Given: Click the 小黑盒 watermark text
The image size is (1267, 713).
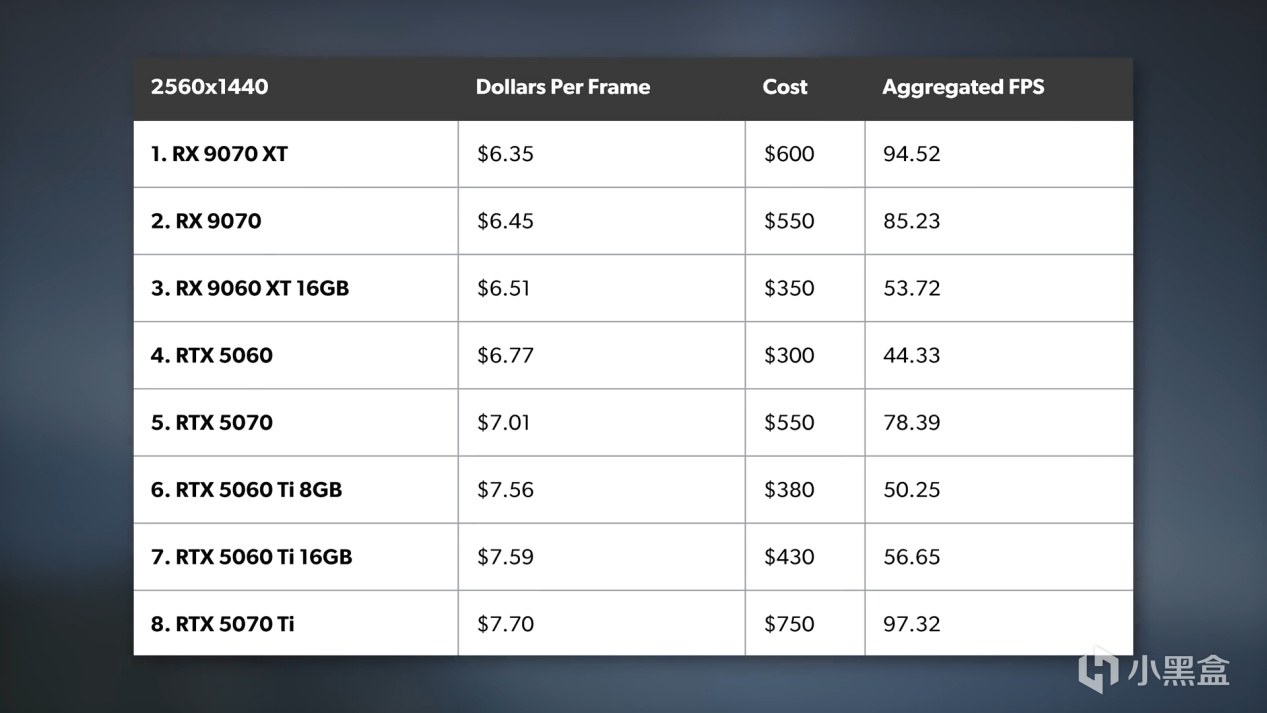Looking at the screenshot, I should [x=1178, y=670].
